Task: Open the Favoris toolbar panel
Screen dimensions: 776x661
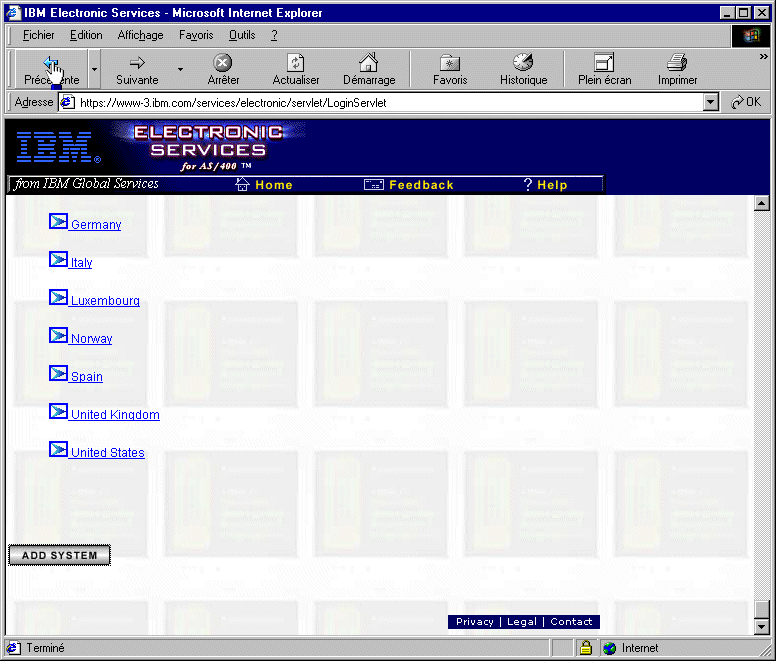Action: 450,69
